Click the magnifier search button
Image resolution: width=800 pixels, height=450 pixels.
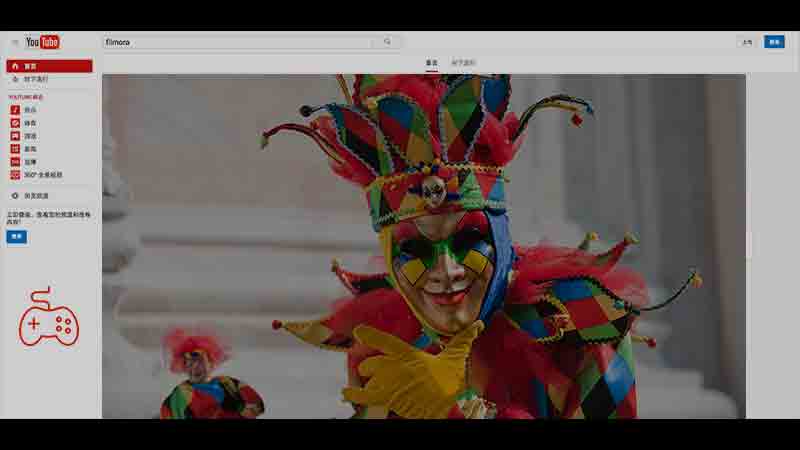(387, 42)
